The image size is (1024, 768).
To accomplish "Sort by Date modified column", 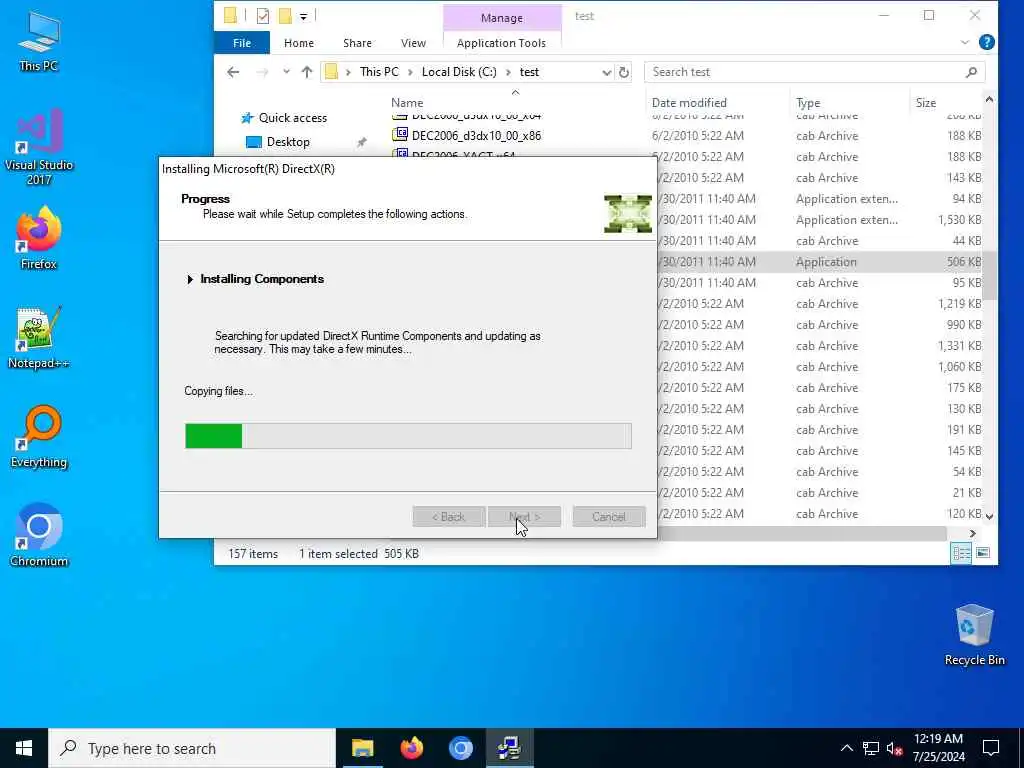I will [x=689, y=103].
